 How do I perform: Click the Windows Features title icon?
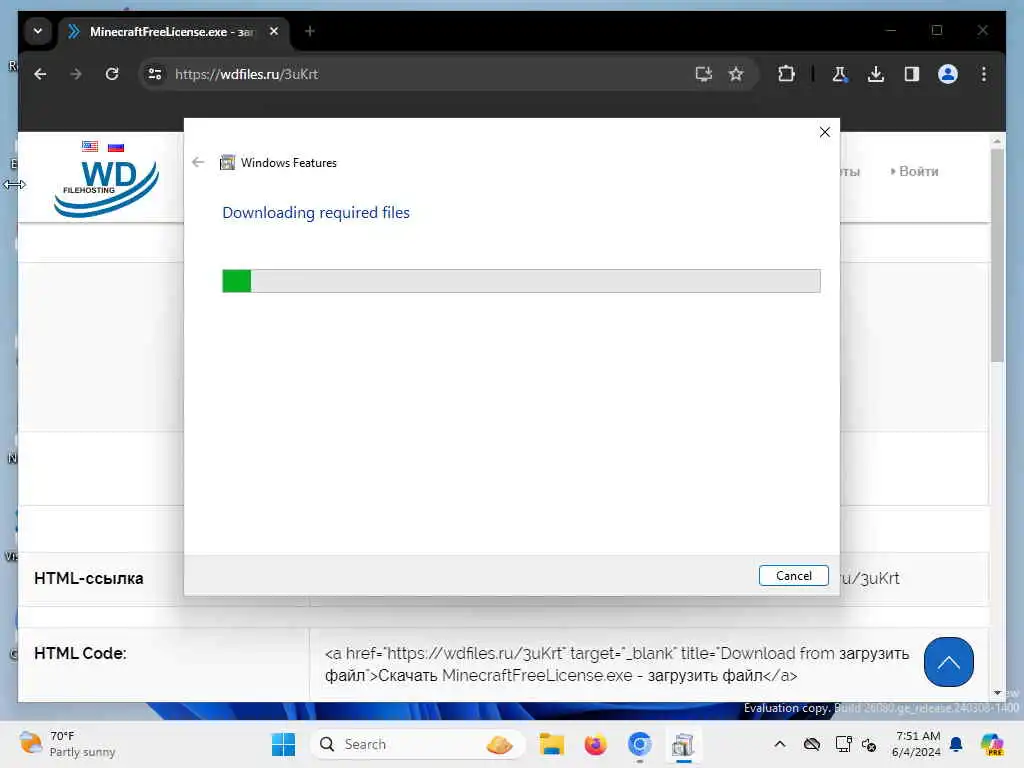click(227, 163)
